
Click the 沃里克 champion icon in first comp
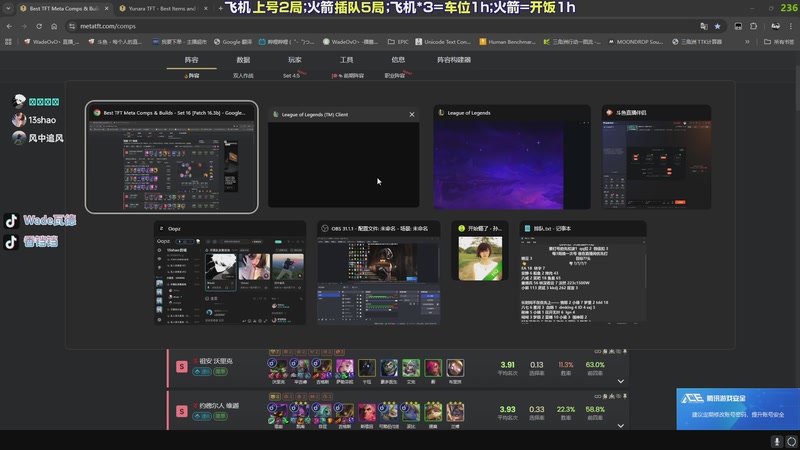(278, 368)
